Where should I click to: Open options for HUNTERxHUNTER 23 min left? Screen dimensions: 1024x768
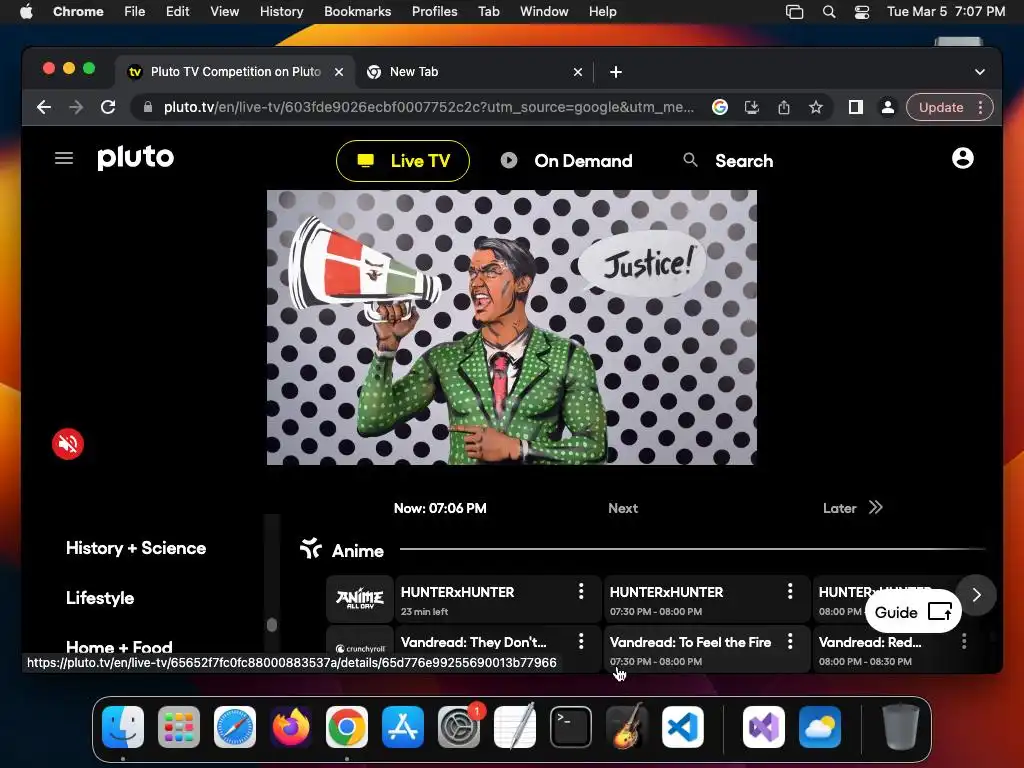581,592
